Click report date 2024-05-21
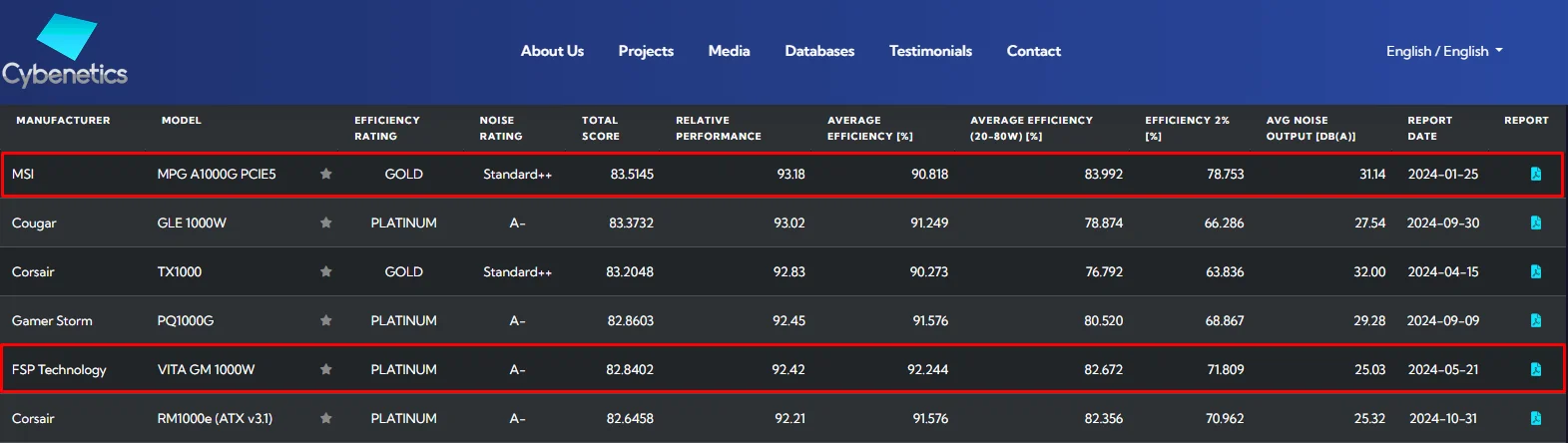Screen dimensions: 1568x443 1443,369
